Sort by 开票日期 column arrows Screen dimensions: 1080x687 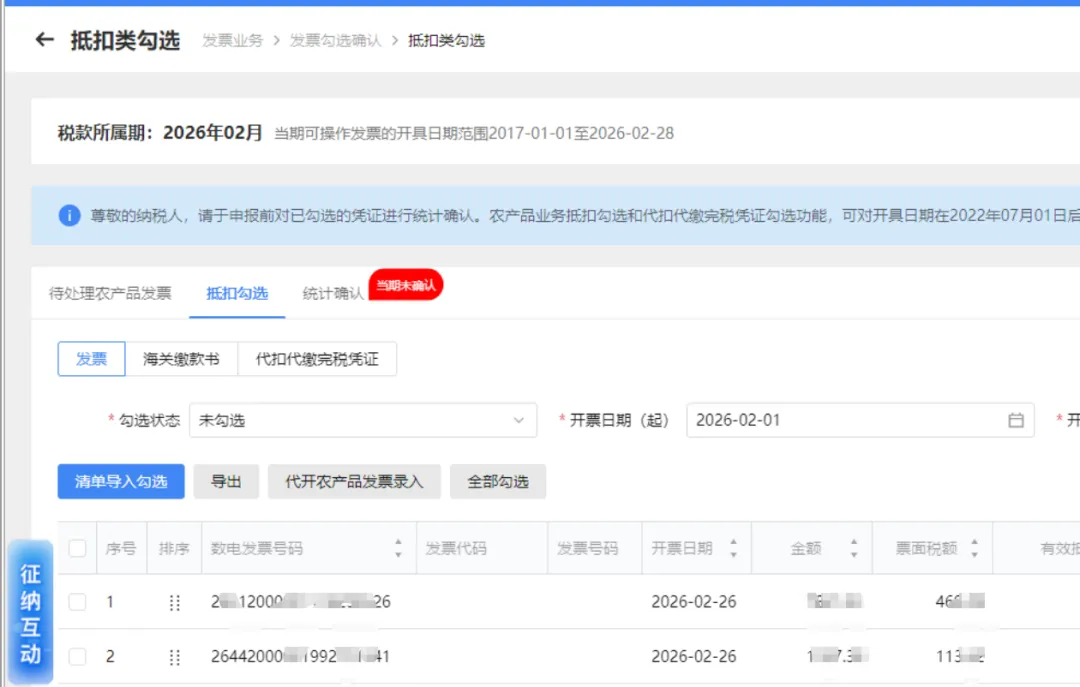click(x=733, y=548)
